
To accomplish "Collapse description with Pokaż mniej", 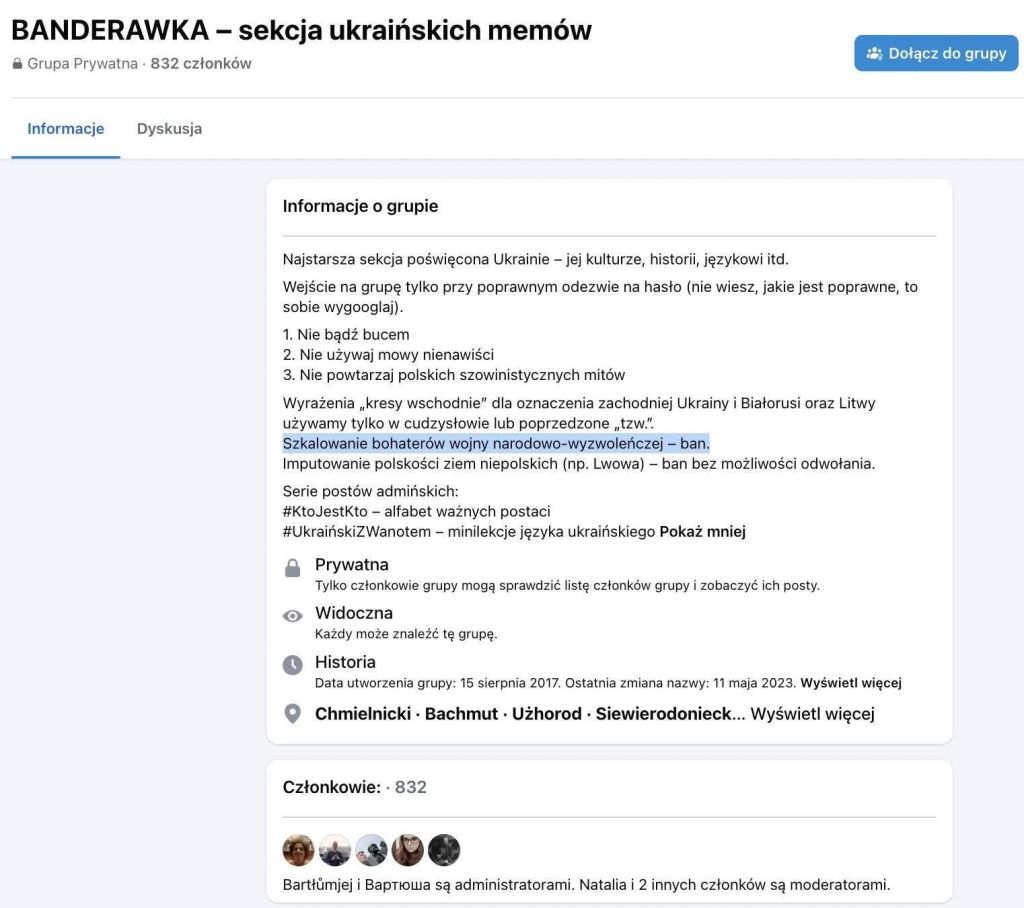I will pos(702,531).
